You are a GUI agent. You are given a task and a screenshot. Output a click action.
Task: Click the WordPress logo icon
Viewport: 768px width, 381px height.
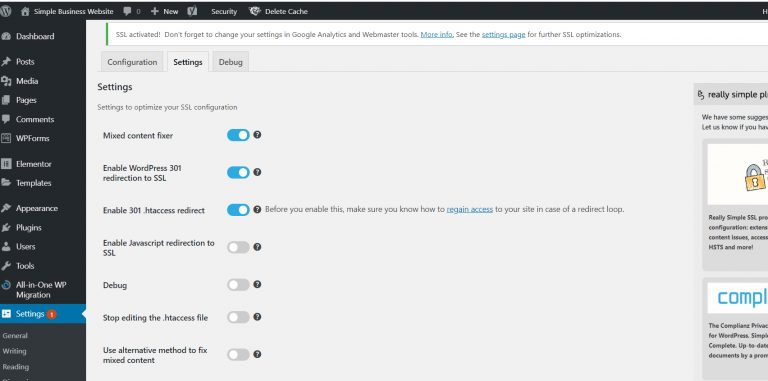(5, 11)
